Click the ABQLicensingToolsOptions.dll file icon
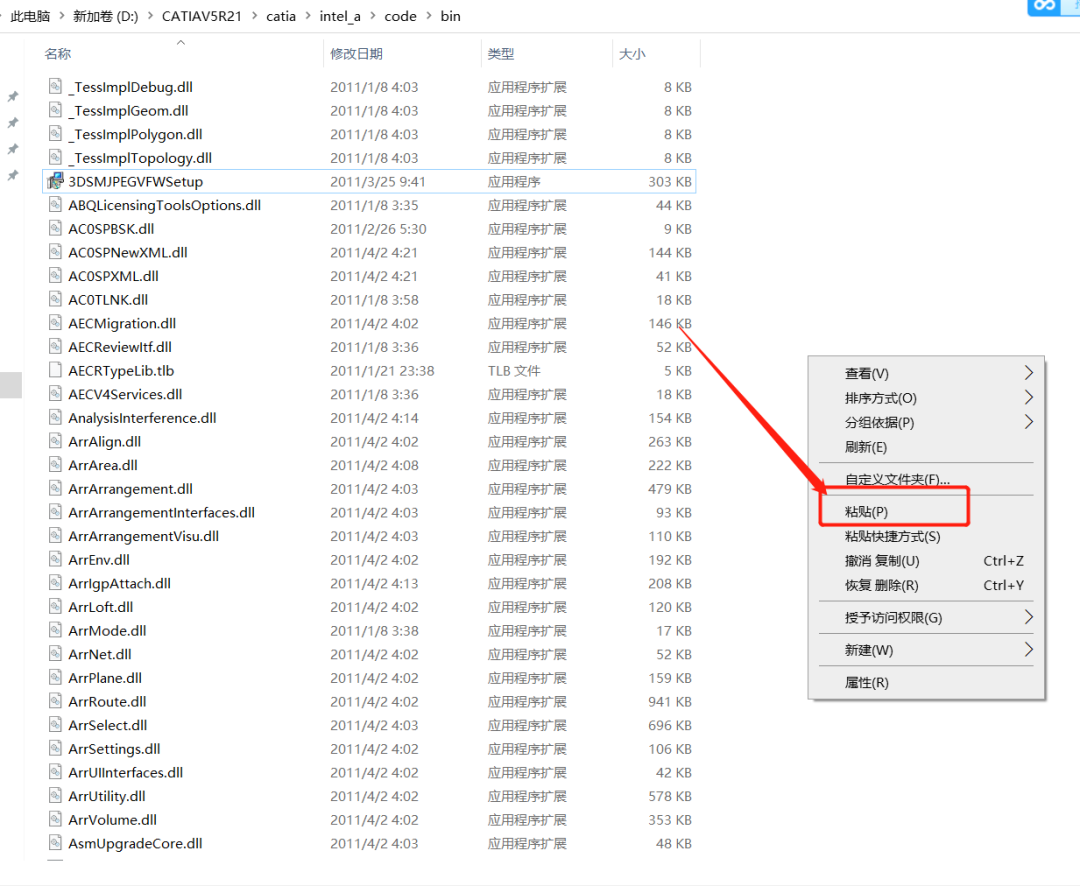1080x886 pixels. (x=56, y=205)
